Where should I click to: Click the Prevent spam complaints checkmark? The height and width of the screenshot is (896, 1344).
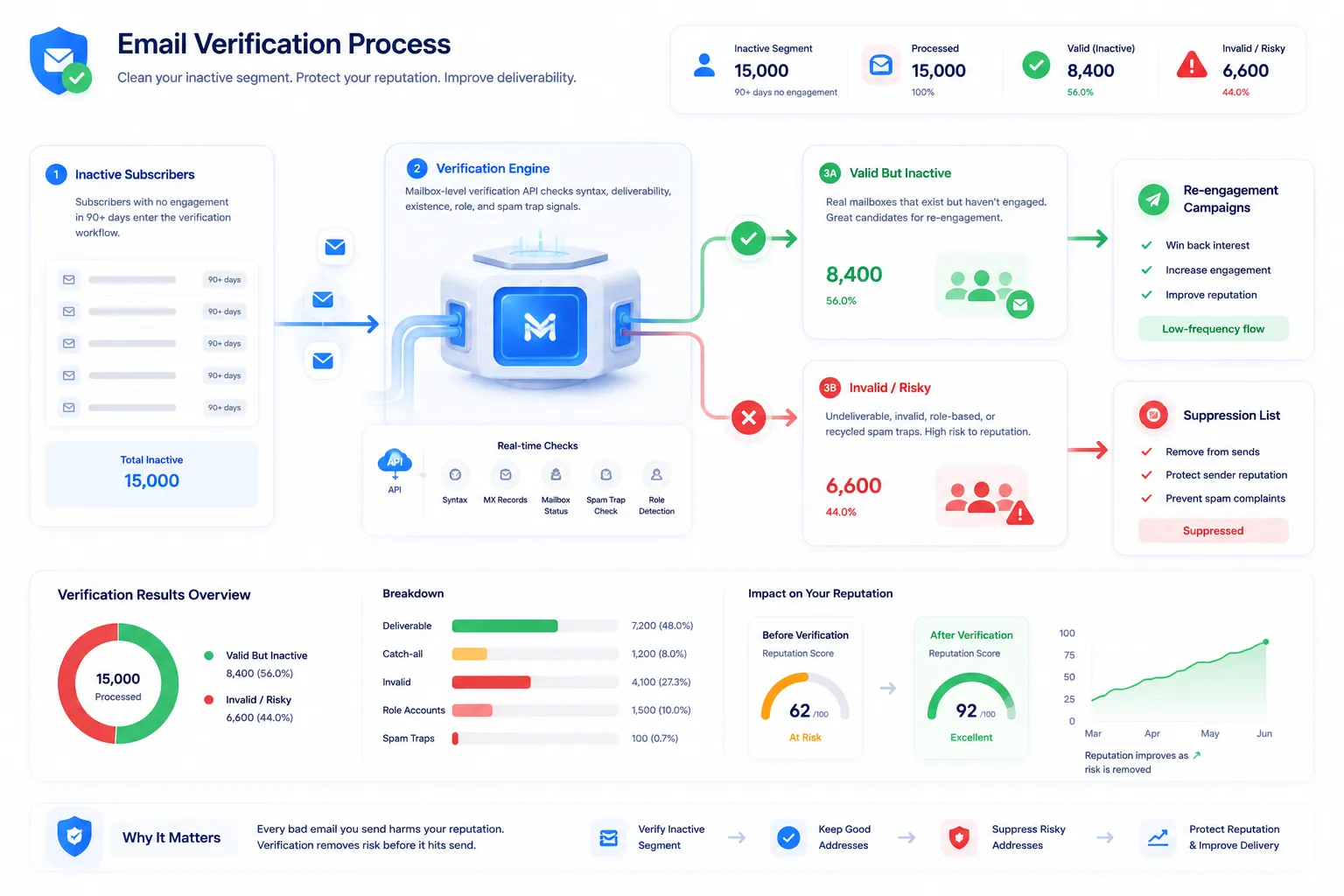[x=1146, y=498]
